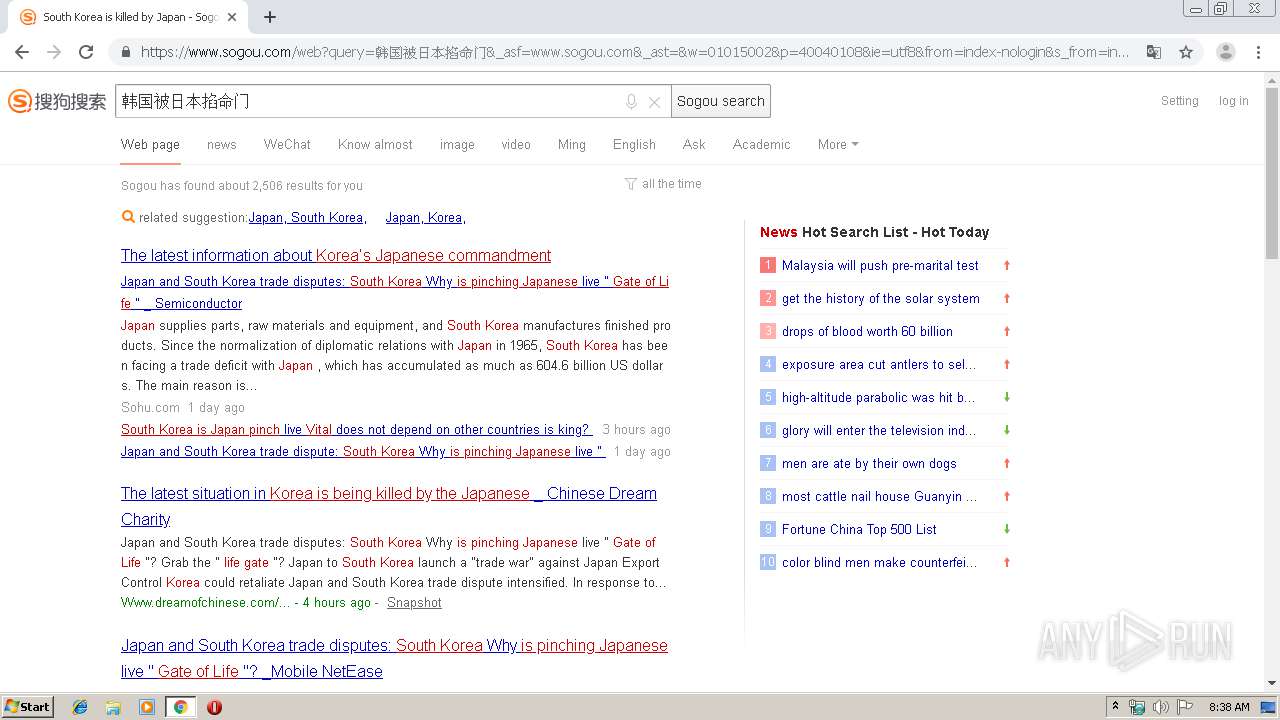Screen dimensions: 1280x720
Task: Open media player from taskbar
Action: click(x=147, y=707)
